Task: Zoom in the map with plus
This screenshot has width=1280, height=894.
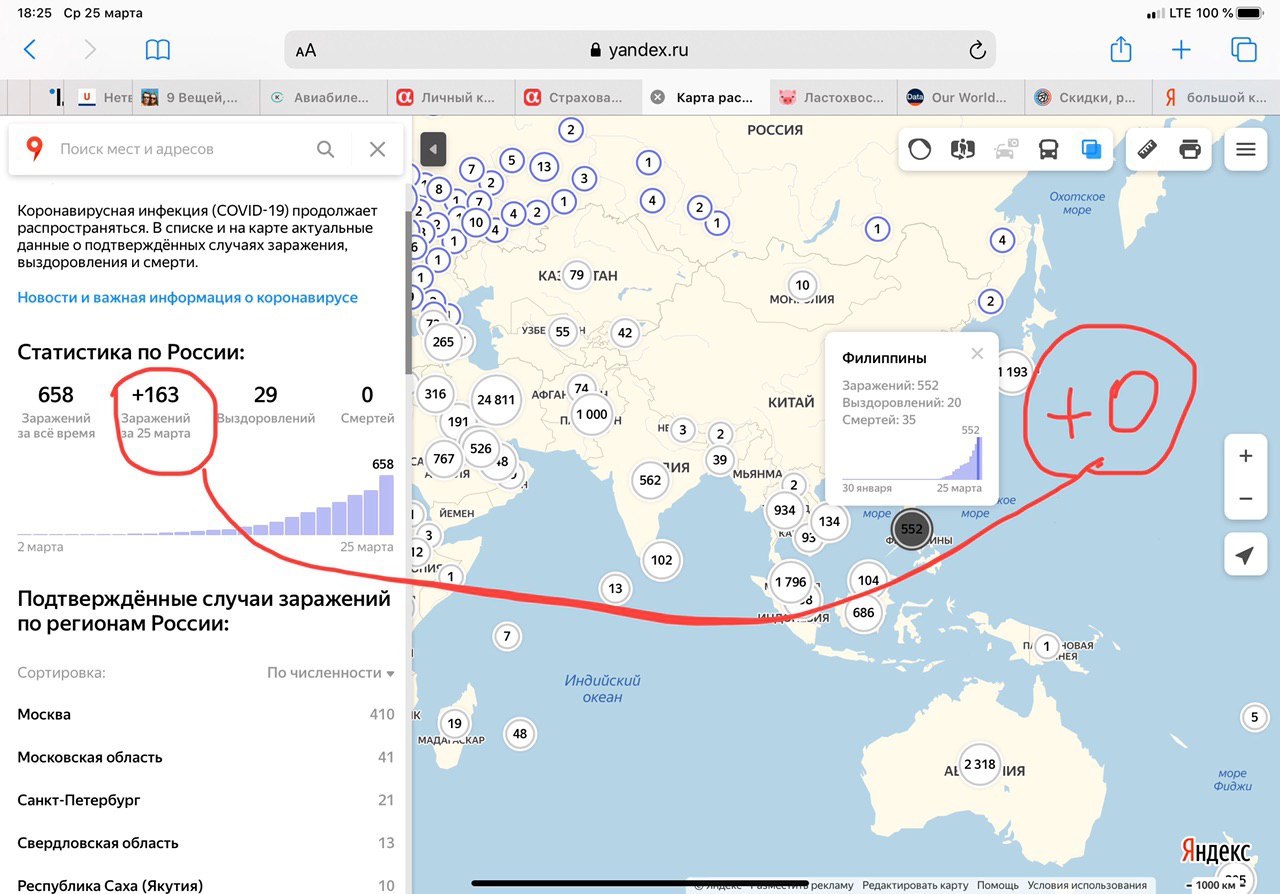Action: point(1245,456)
